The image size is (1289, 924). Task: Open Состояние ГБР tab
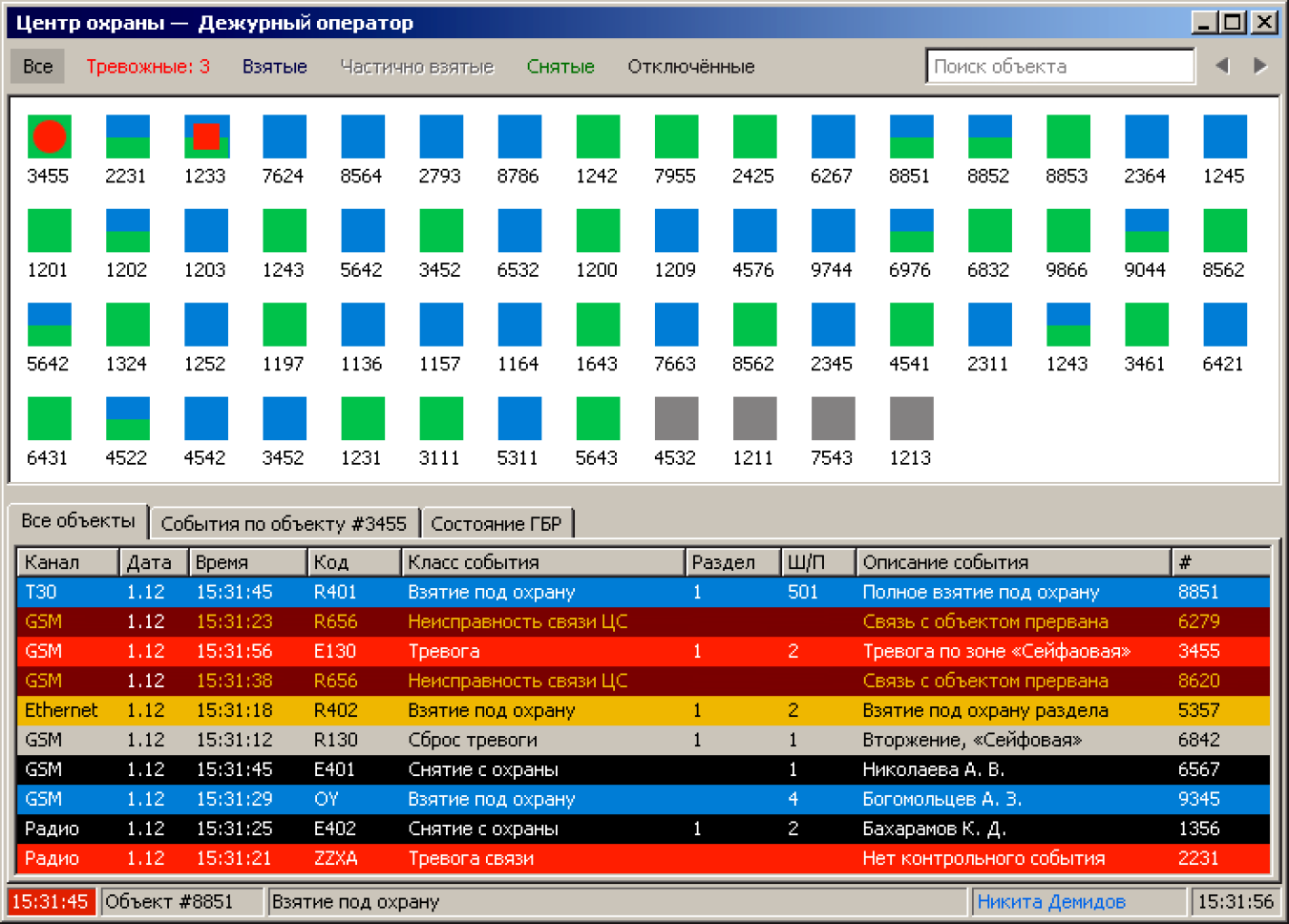(x=497, y=523)
